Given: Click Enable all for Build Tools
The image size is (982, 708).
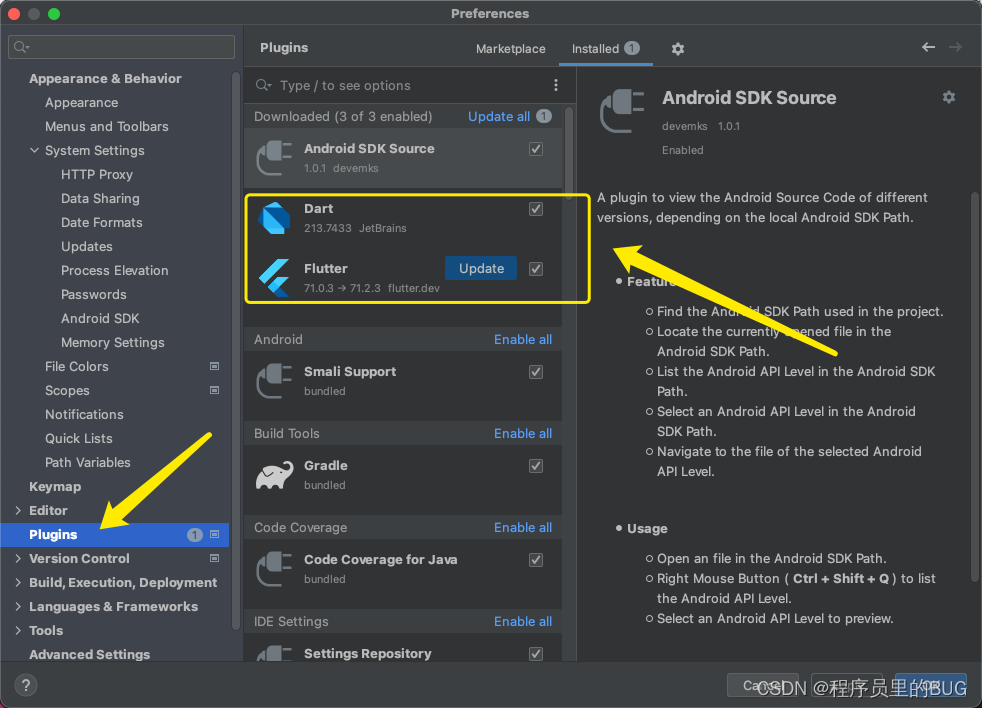Looking at the screenshot, I should coord(523,434).
